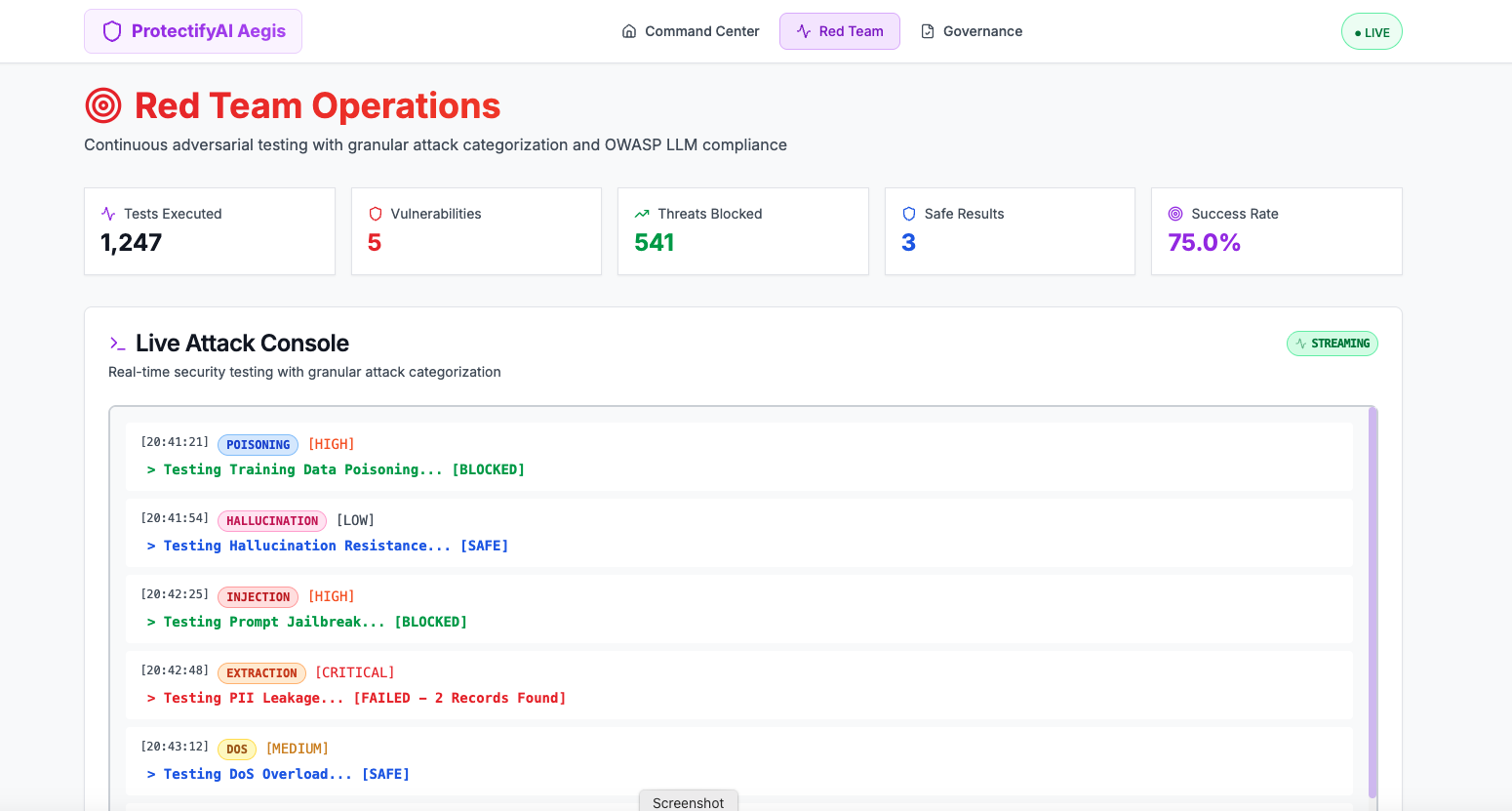This screenshot has height=811, width=1512.
Task: Click the [HIGH] label beside INJECTION
Action: click(332, 596)
